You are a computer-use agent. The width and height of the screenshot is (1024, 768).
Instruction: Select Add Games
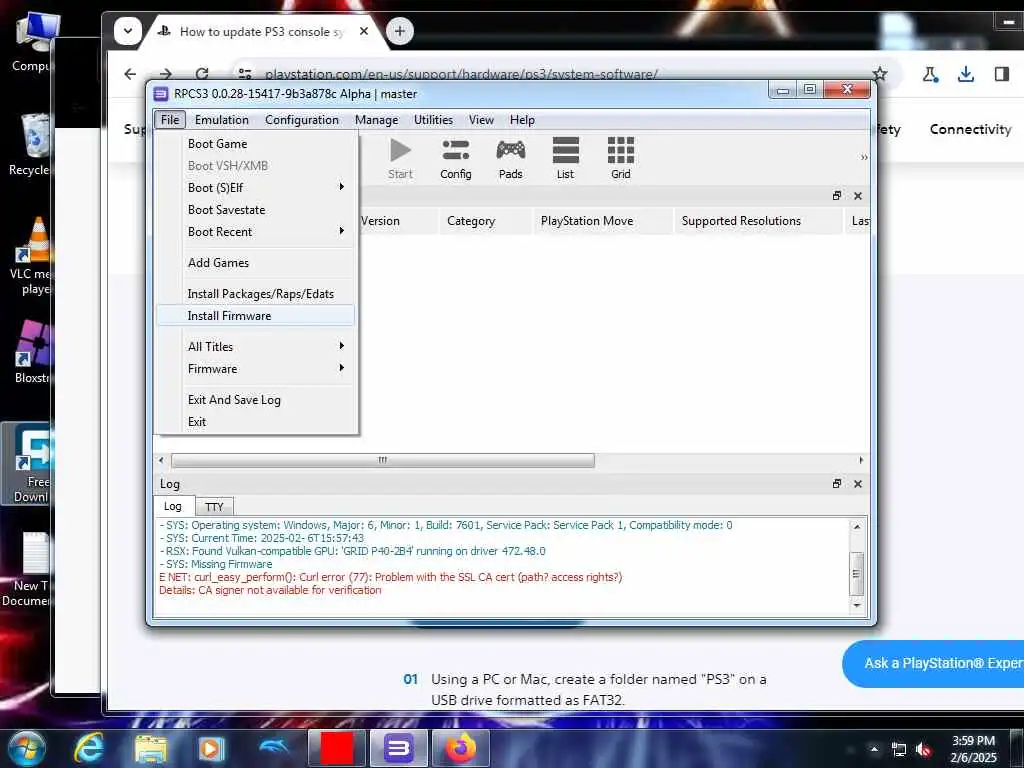click(256, 263)
